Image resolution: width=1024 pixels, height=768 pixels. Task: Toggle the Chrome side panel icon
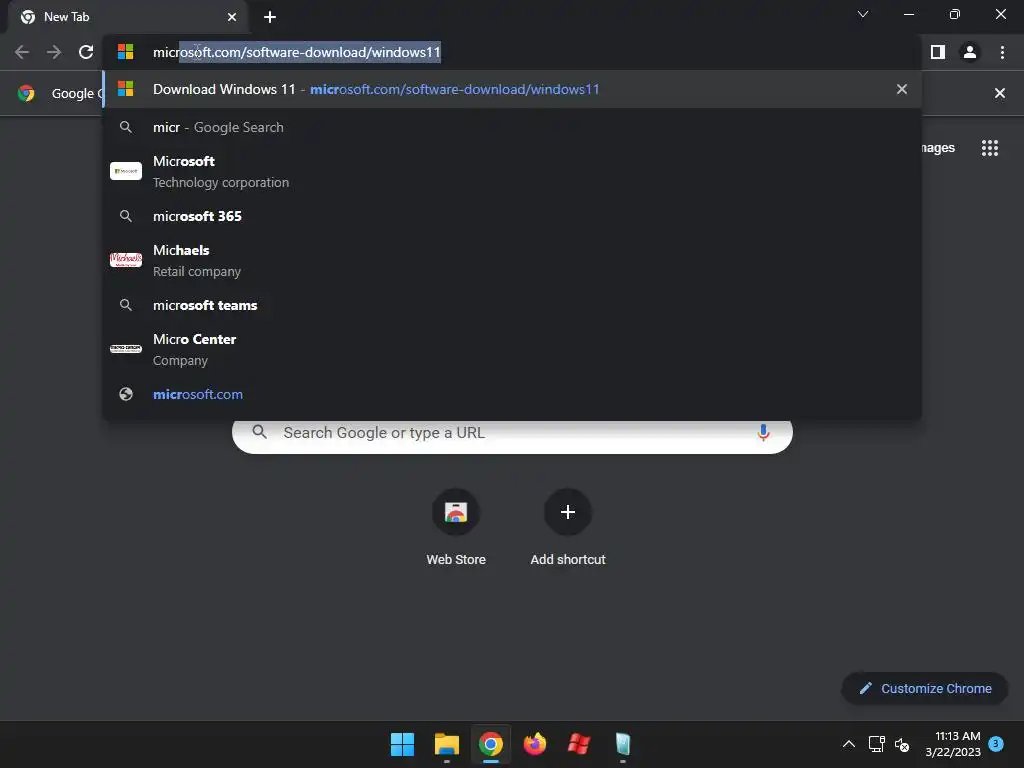click(938, 52)
